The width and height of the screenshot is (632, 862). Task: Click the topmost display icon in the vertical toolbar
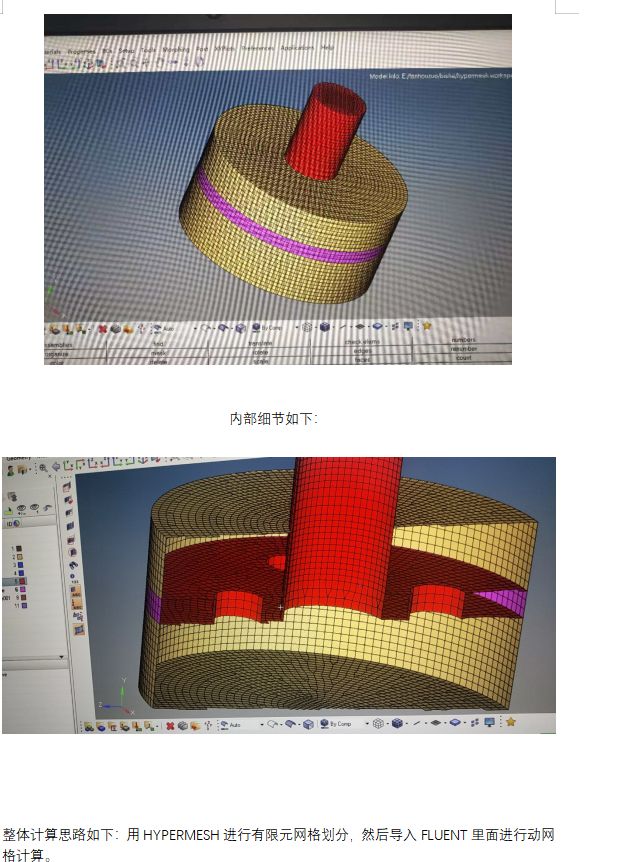67,487
